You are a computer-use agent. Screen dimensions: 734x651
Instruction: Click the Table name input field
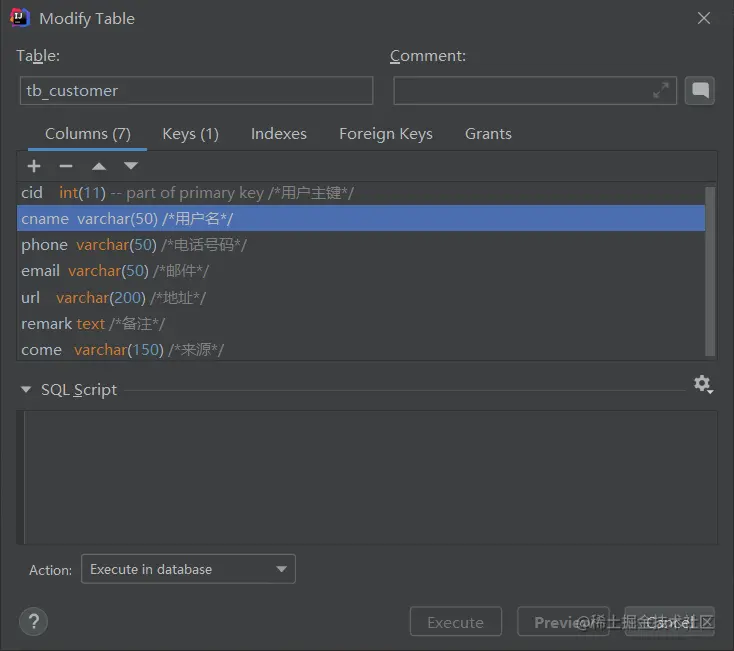(196, 91)
